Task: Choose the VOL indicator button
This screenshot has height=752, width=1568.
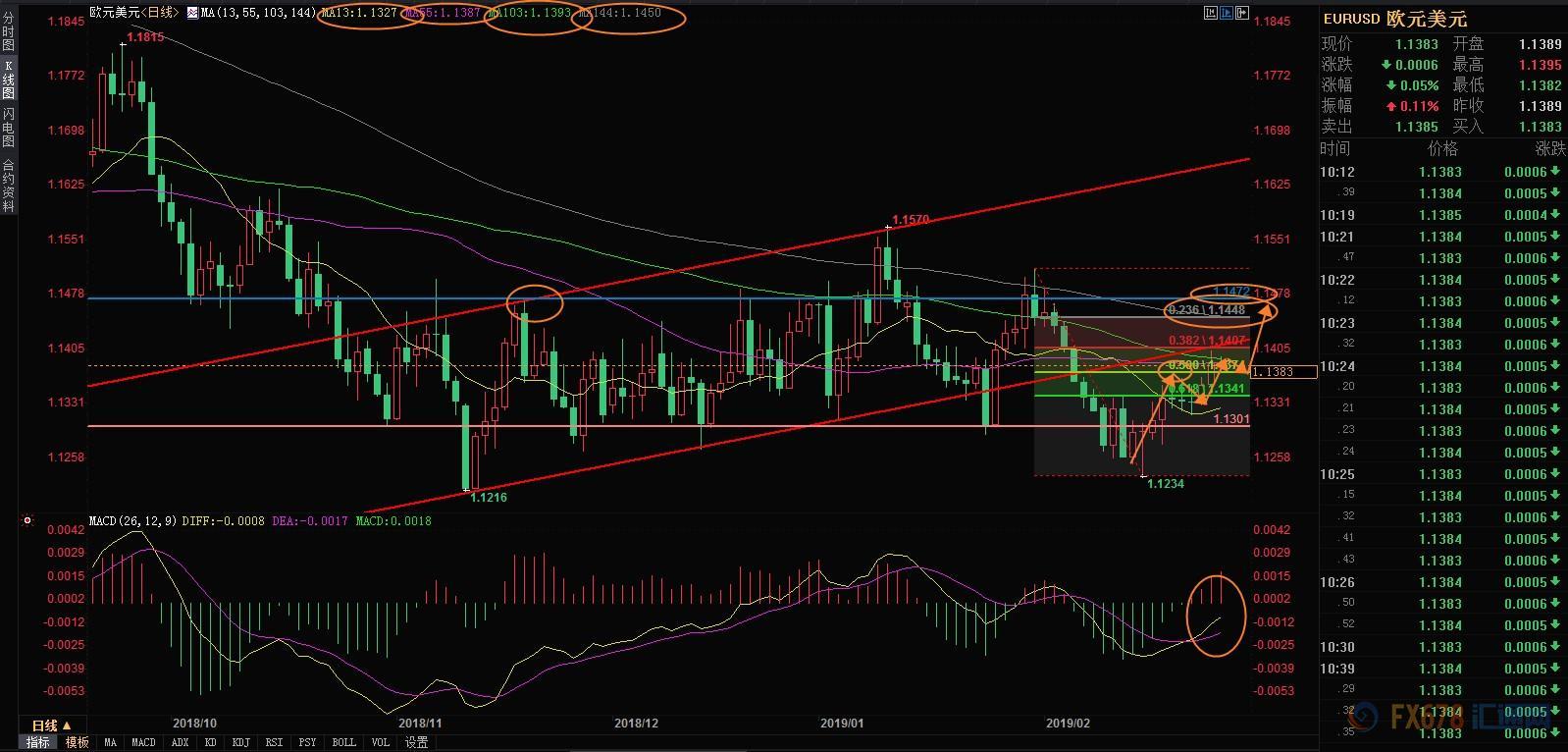Action: click(x=381, y=743)
